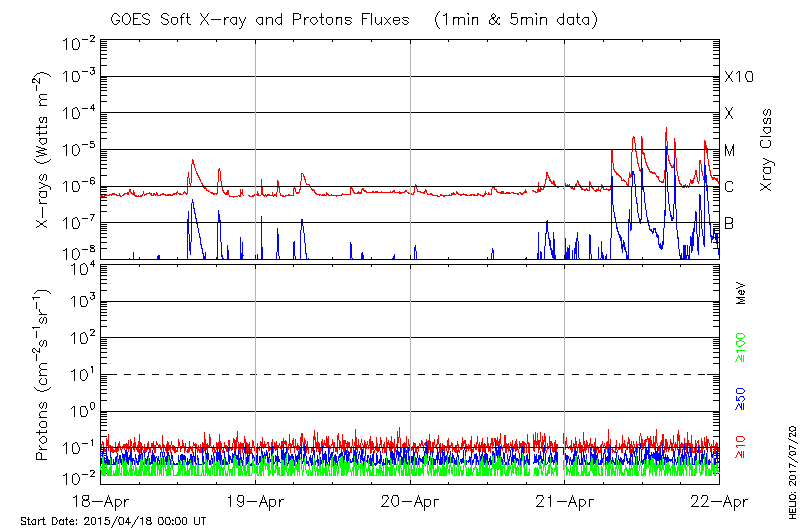The width and height of the screenshot is (800, 530).
Task: Click the X-rays (Watts m⁻²) axis title
Action: tap(45, 150)
